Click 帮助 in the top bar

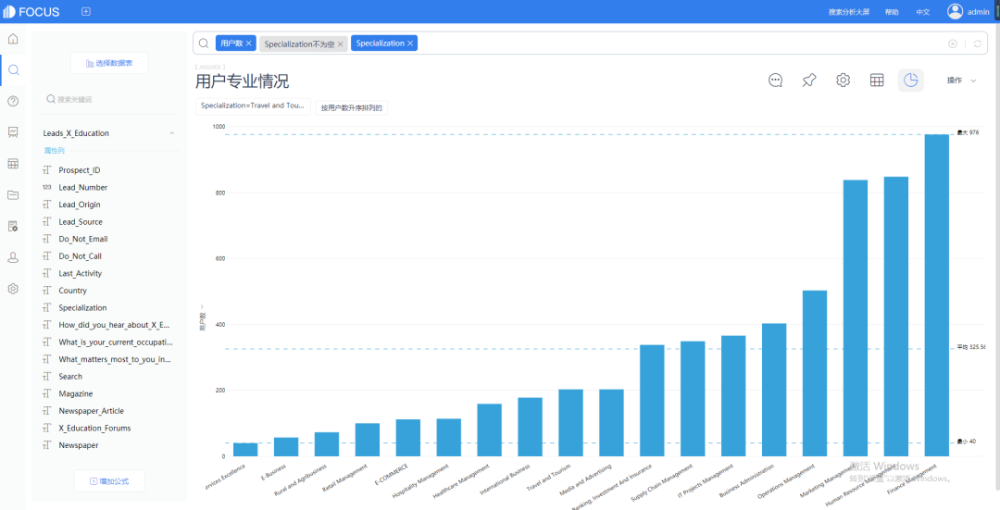pyautogui.click(x=891, y=12)
